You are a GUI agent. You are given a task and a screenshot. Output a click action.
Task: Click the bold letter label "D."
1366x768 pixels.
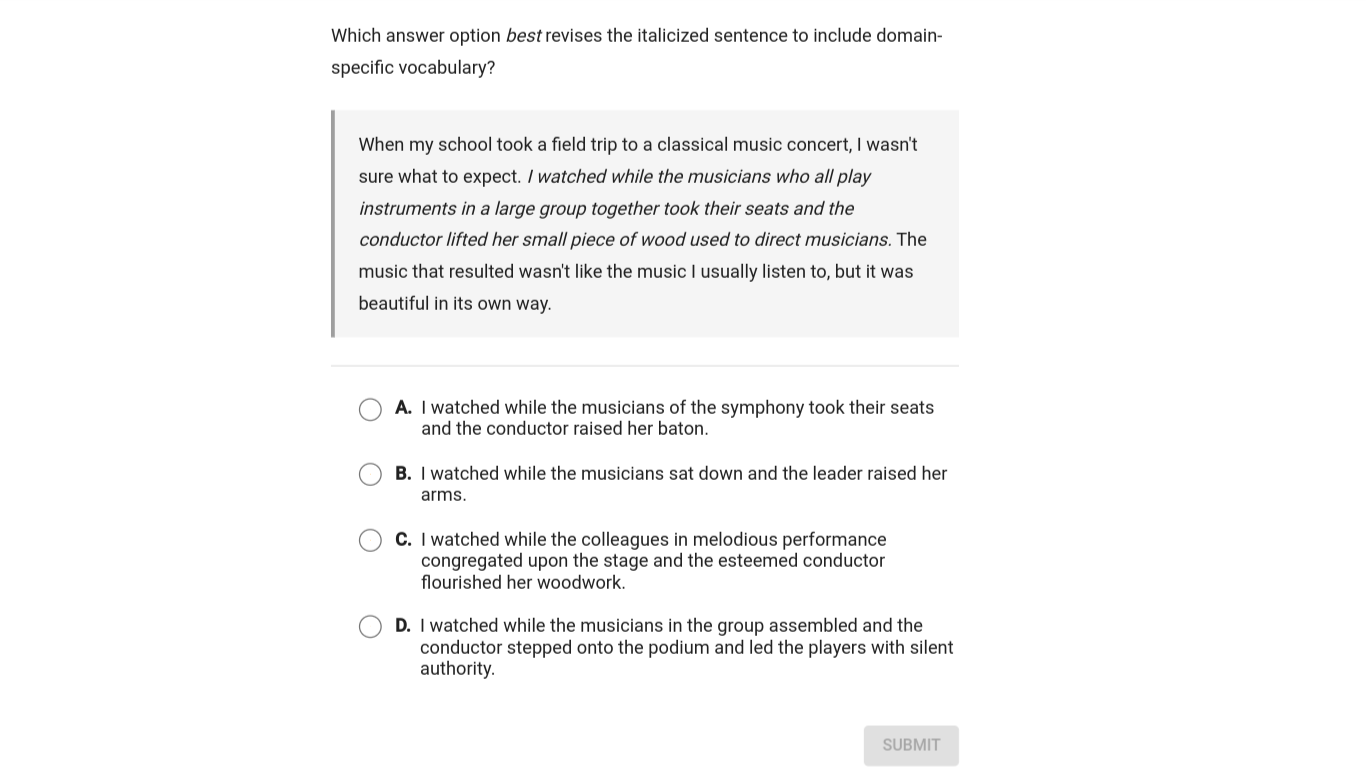click(403, 625)
